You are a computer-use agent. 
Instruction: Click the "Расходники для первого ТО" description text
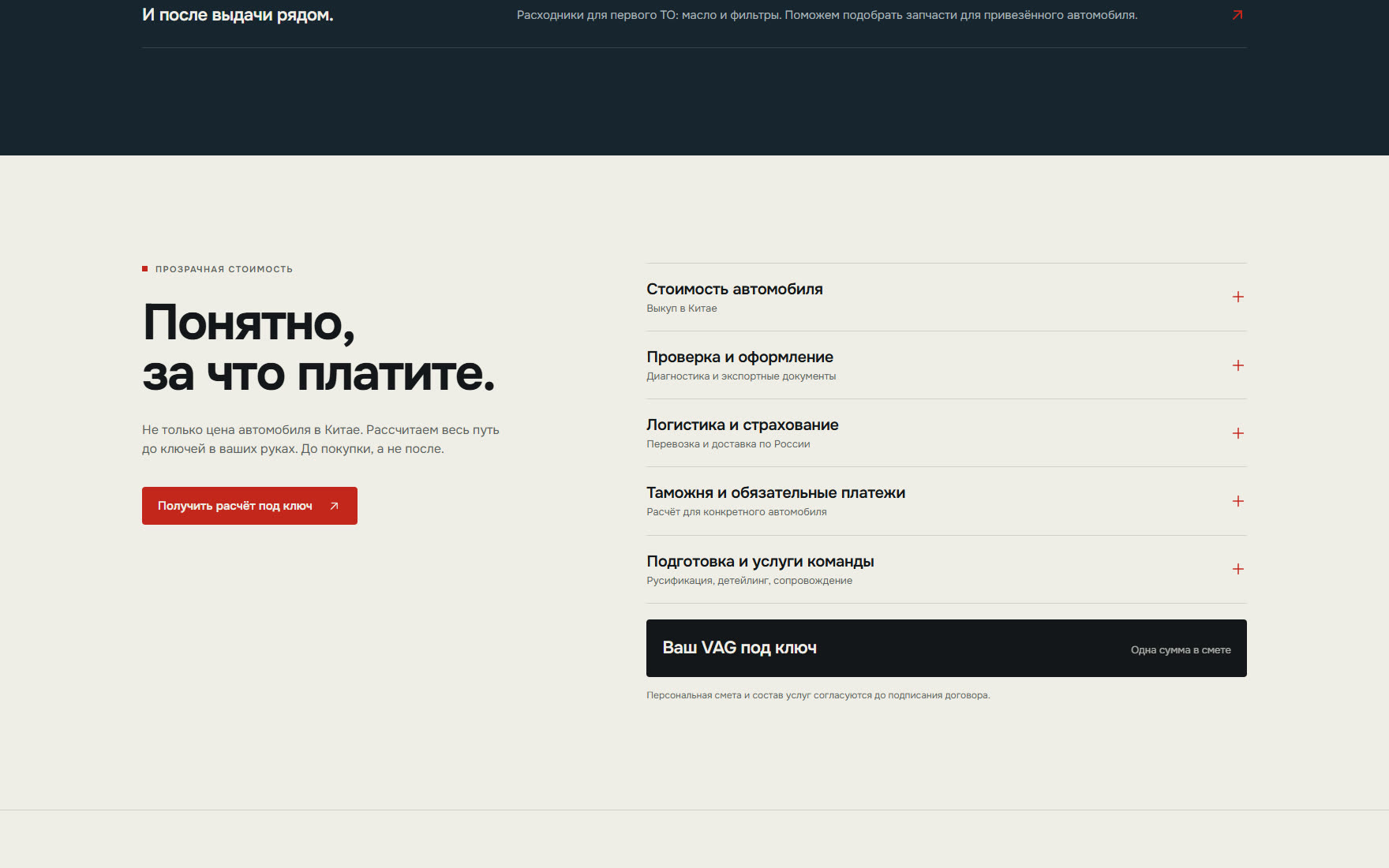click(827, 15)
